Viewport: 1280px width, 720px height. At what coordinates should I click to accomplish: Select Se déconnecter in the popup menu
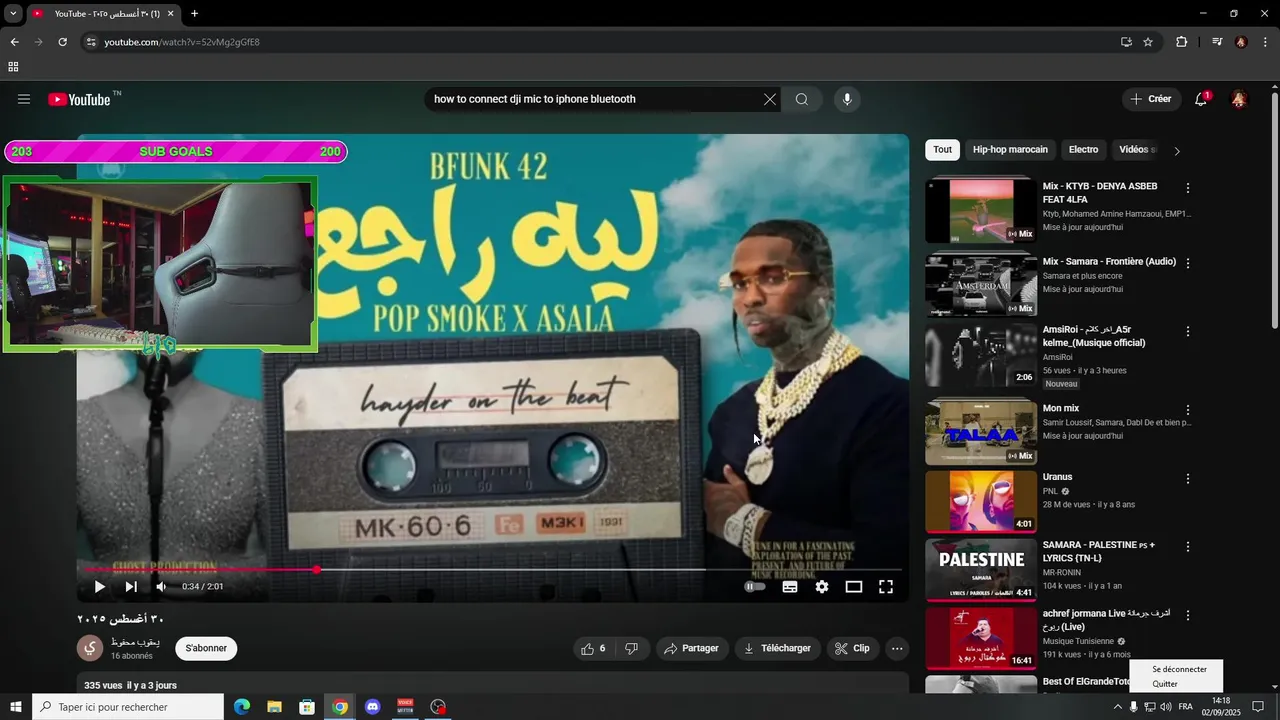pyautogui.click(x=1179, y=669)
